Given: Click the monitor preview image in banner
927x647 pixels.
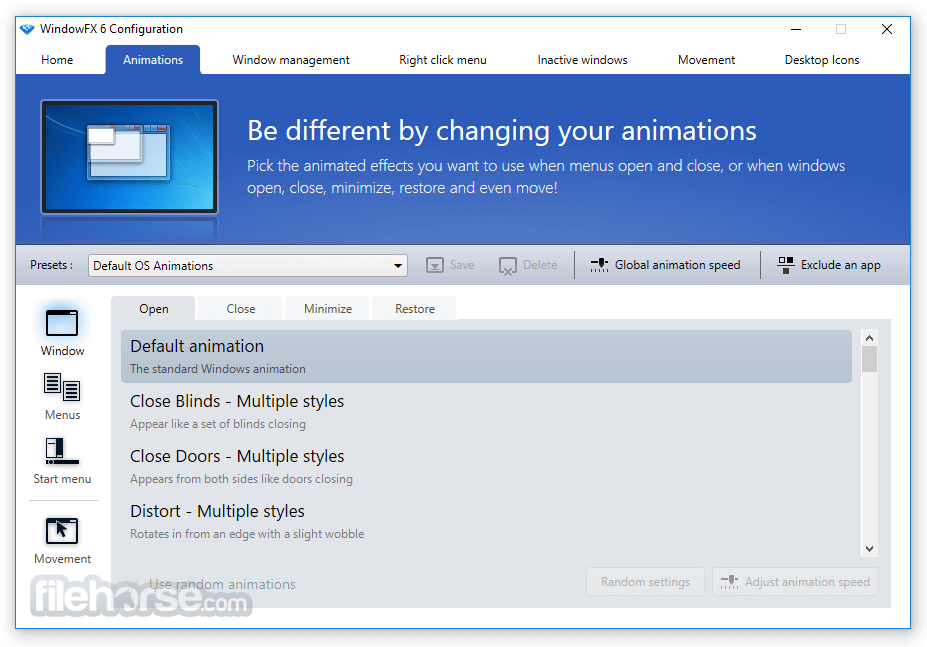Looking at the screenshot, I should [129, 157].
